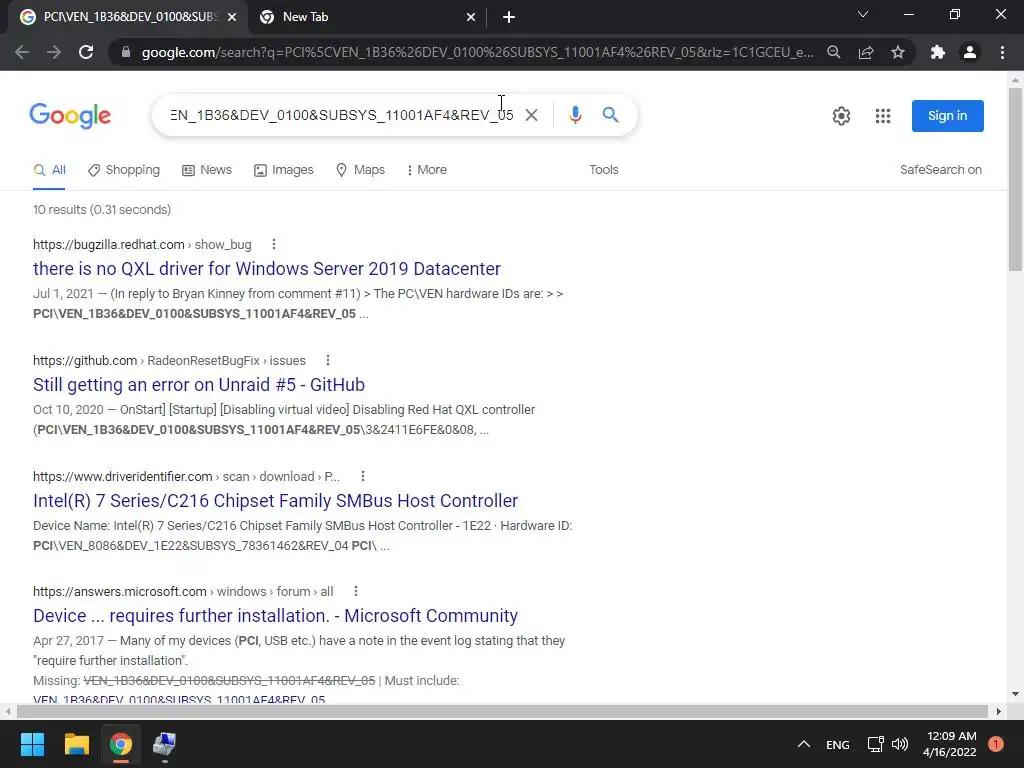Switch to Maps results
Image resolution: width=1024 pixels, height=768 pixels.
click(x=360, y=170)
